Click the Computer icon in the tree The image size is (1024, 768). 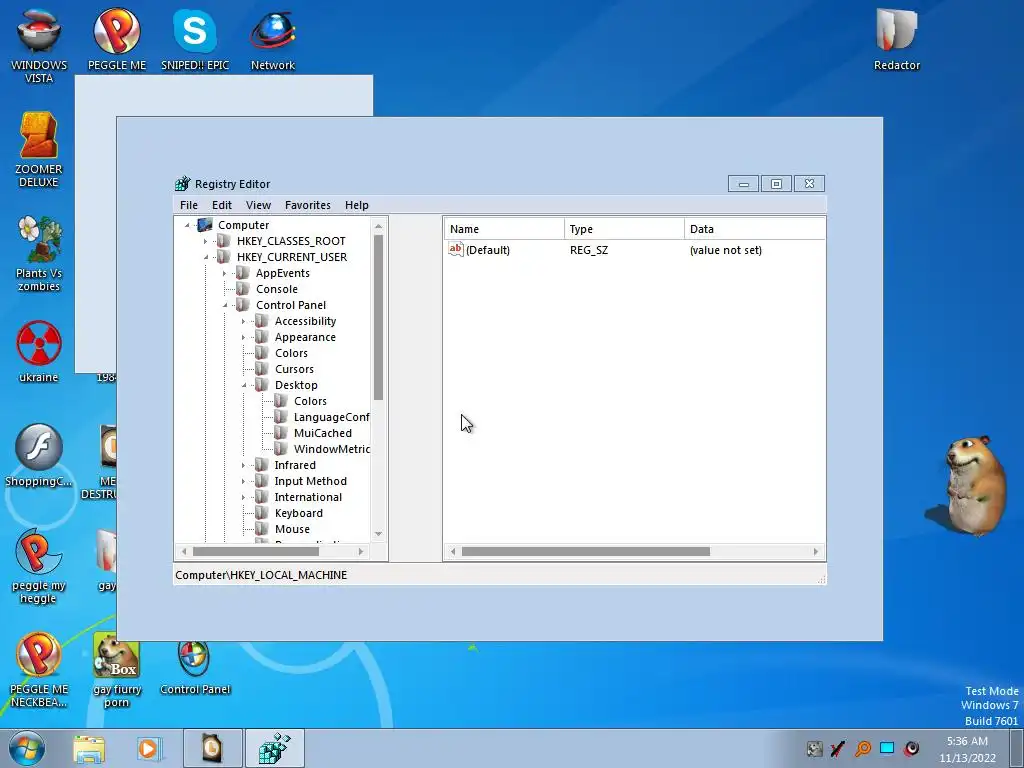(x=205, y=225)
